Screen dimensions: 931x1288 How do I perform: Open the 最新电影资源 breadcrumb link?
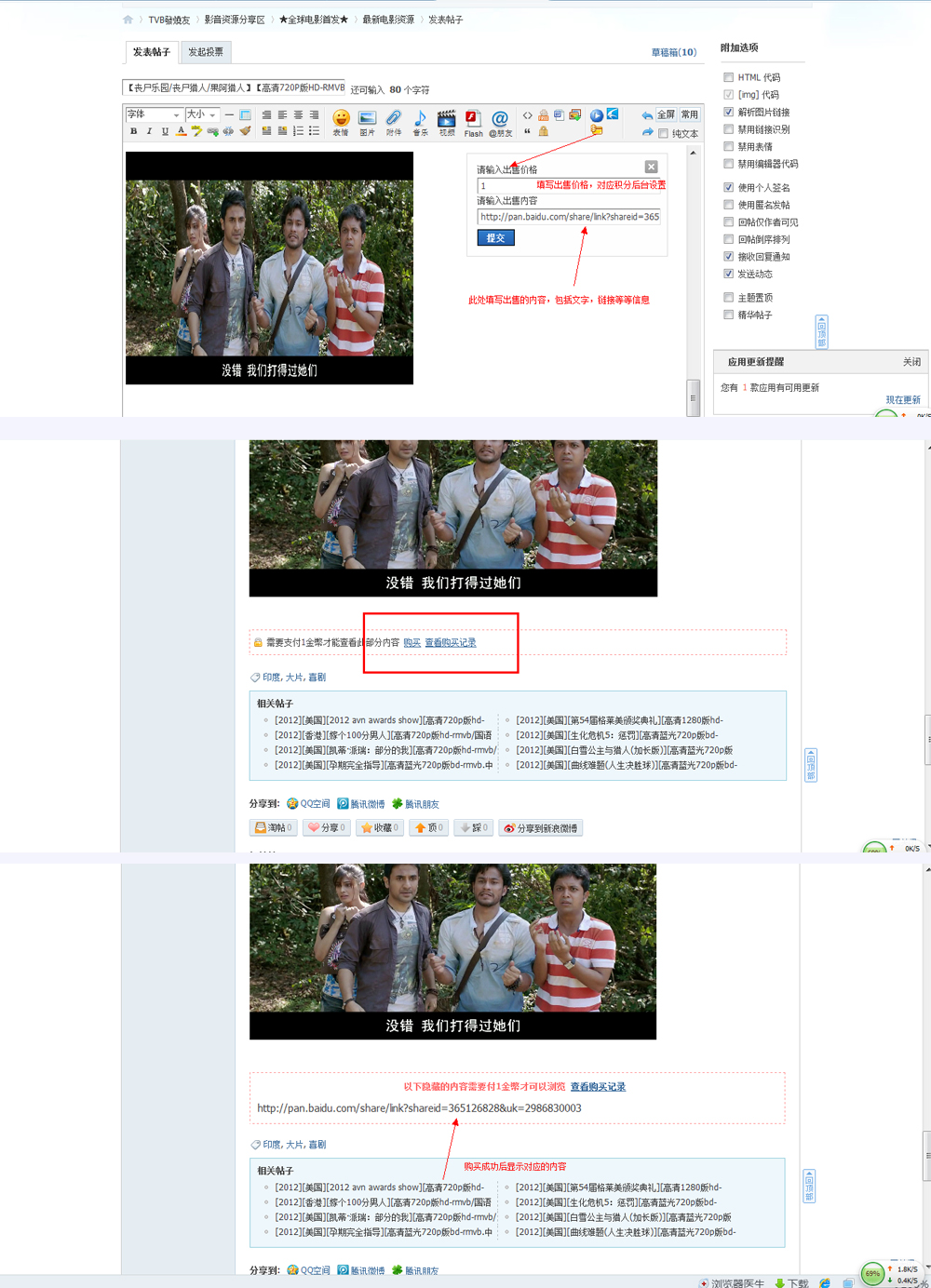pyautogui.click(x=388, y=20)
